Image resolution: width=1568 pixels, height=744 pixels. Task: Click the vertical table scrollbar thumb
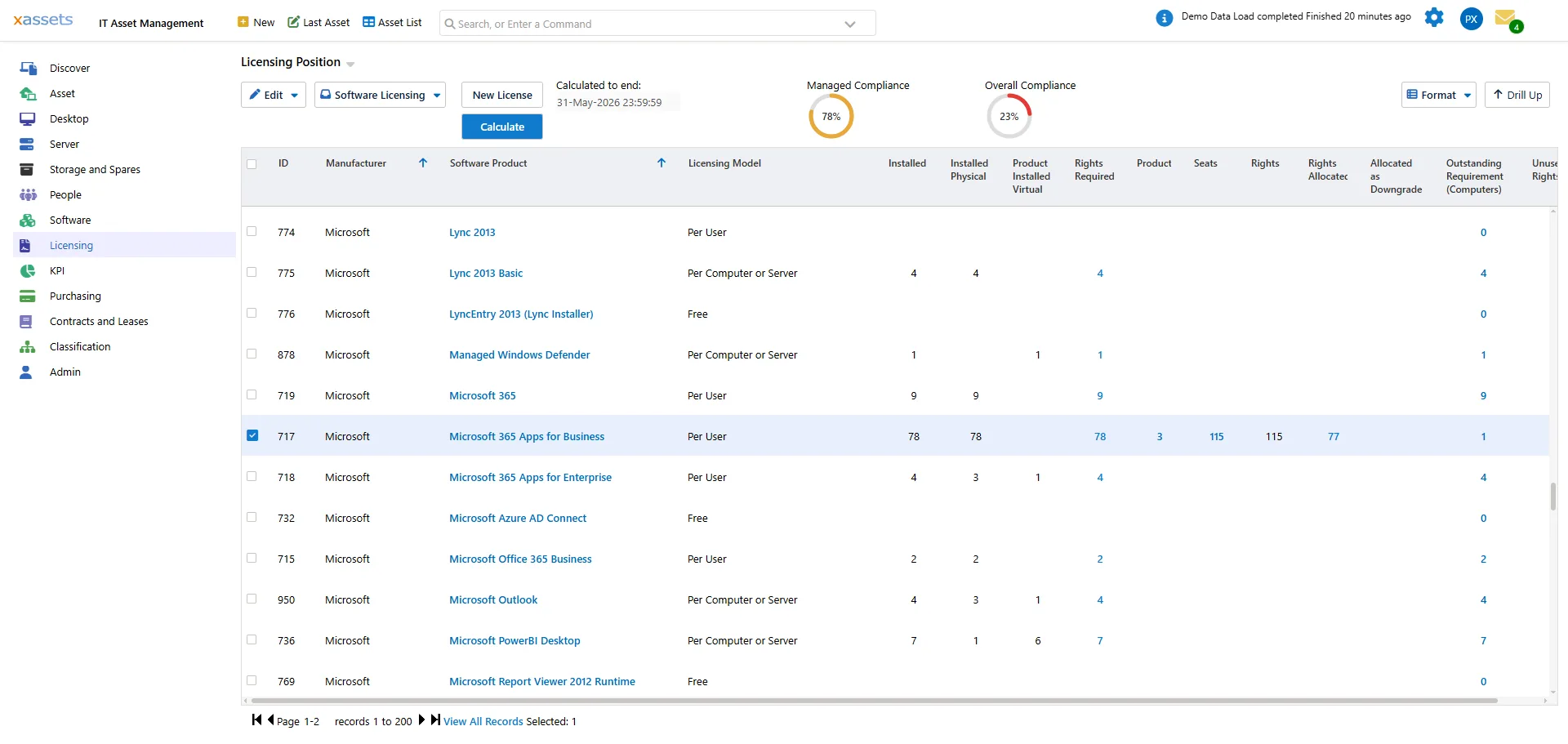(1552, 497)
